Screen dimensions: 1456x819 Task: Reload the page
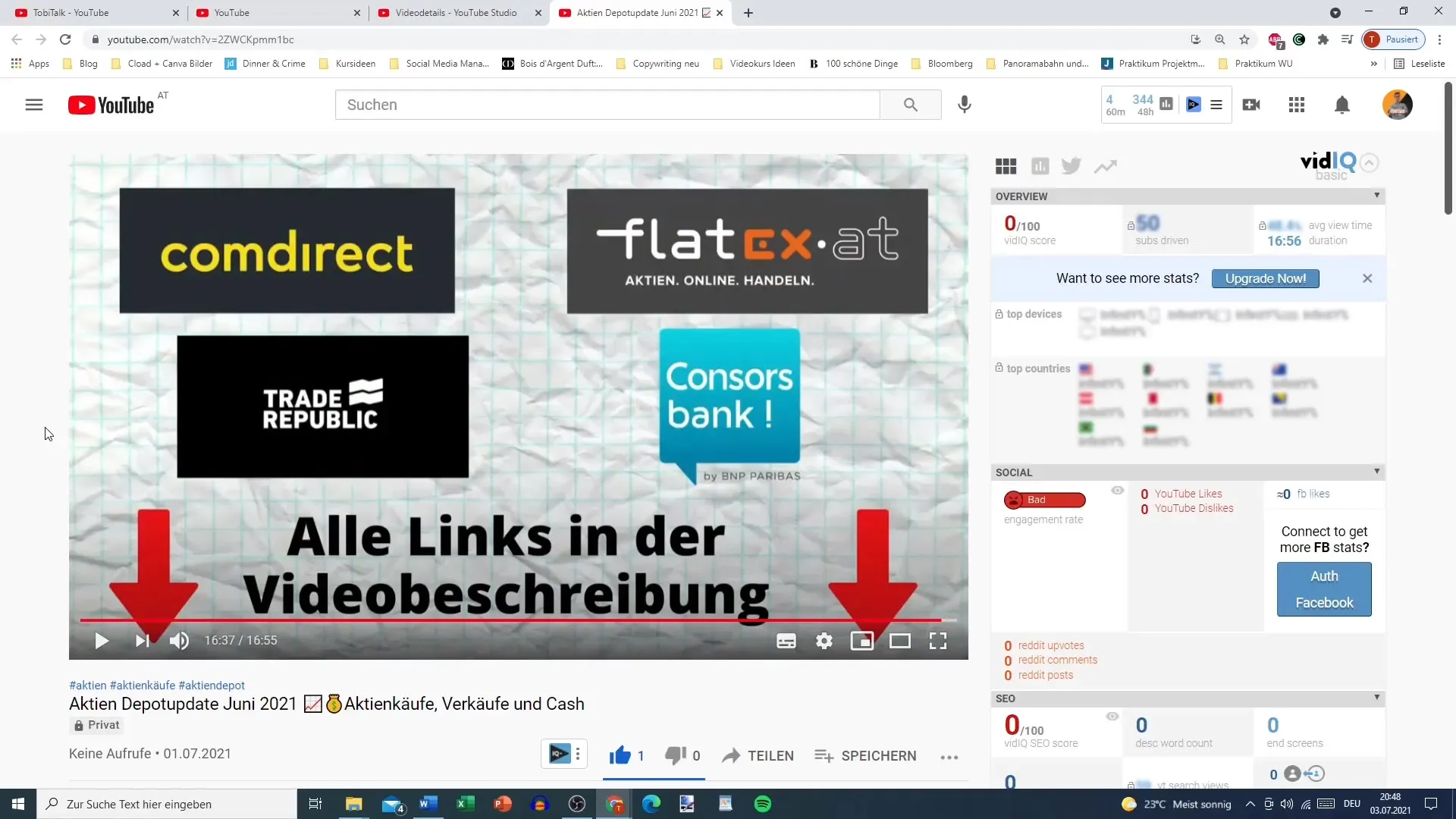pyautogui.click(x=65, y=39)
